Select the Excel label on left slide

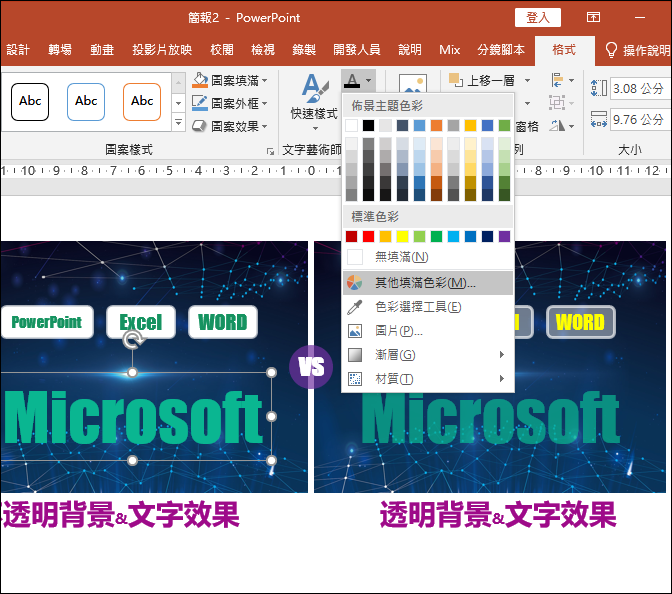coord(141,322)
